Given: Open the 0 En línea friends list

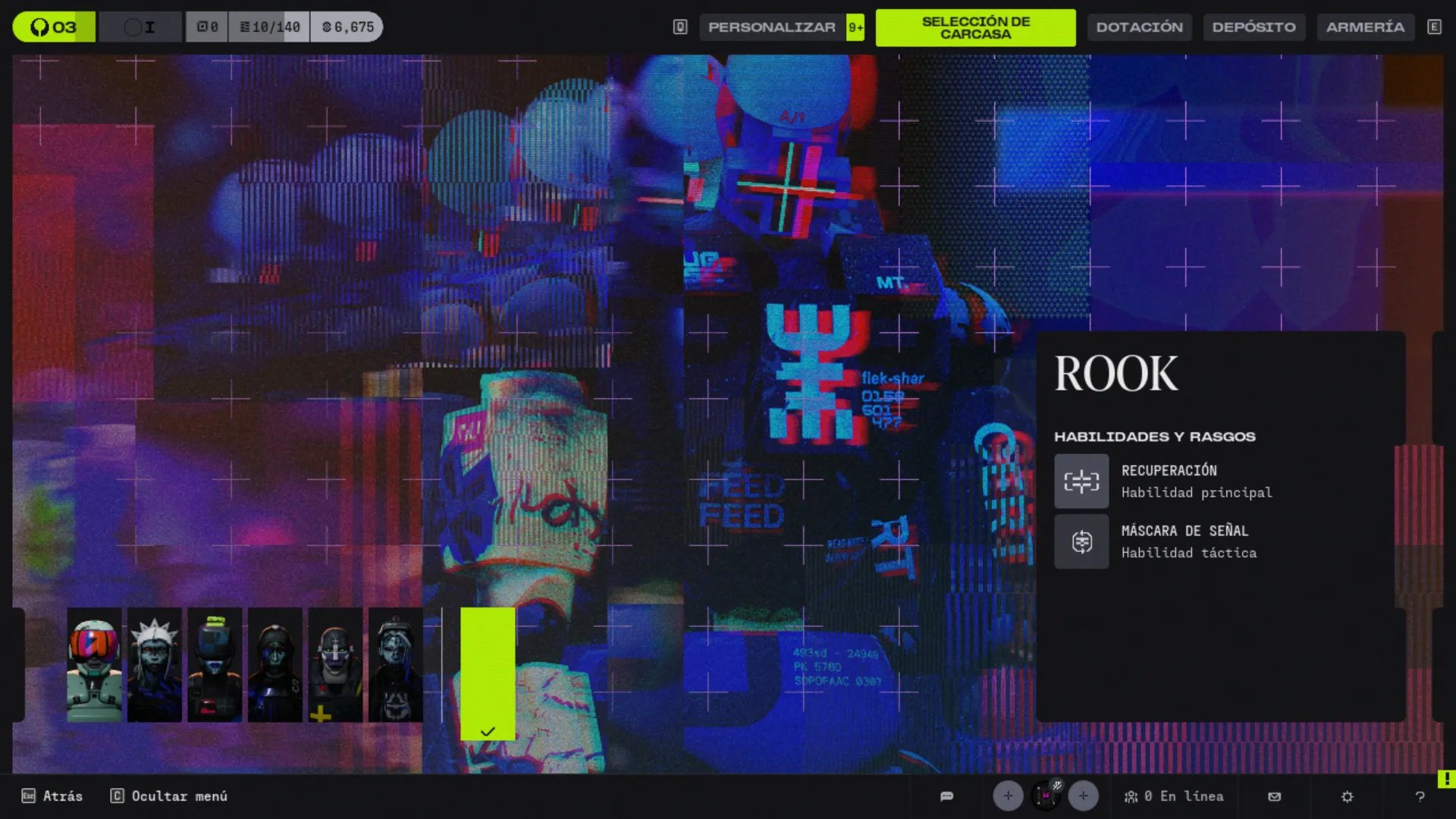Looking at the screenshot, I should pos(1174,796).
